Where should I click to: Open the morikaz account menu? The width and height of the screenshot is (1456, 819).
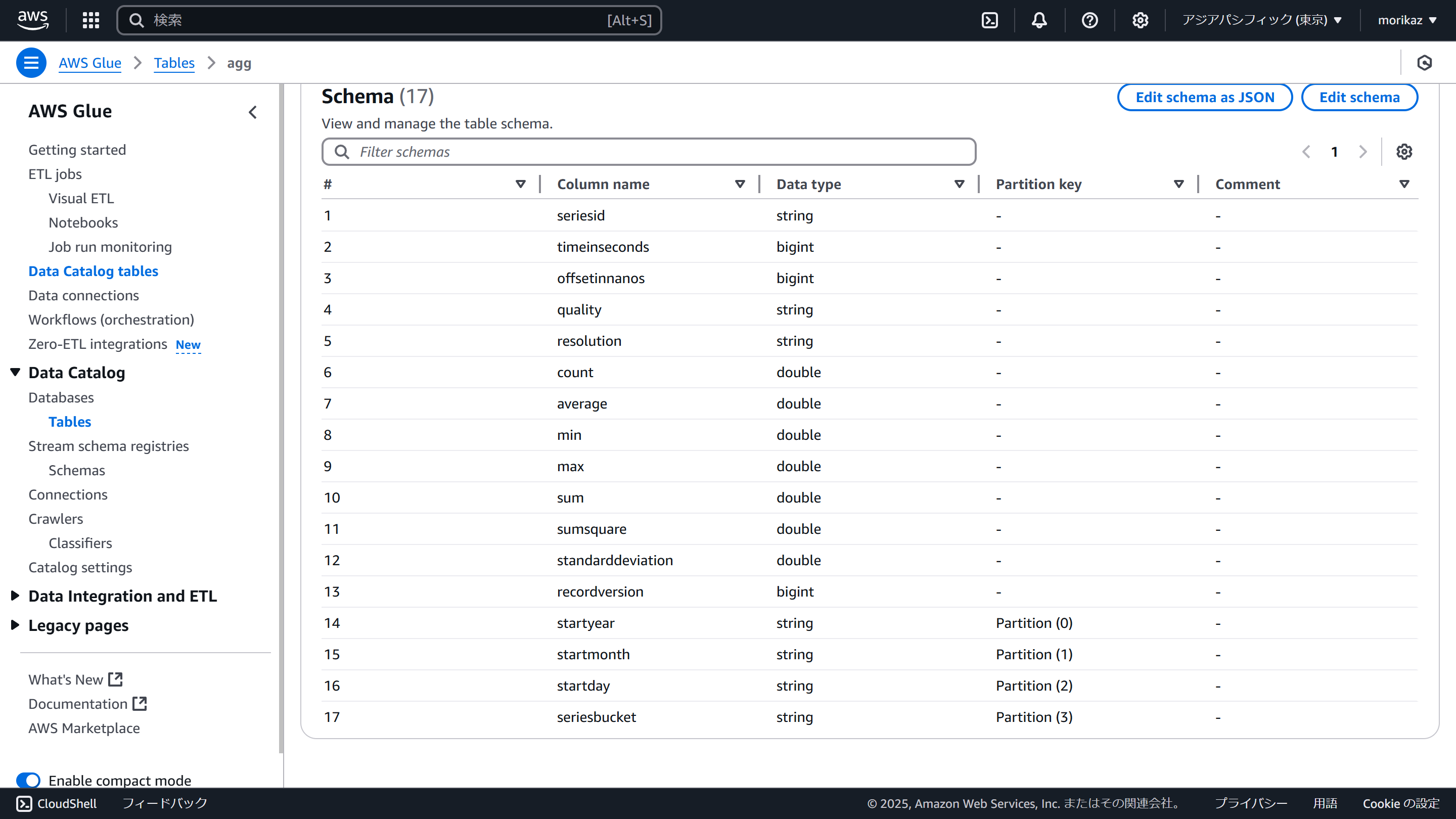[1407, 20]
